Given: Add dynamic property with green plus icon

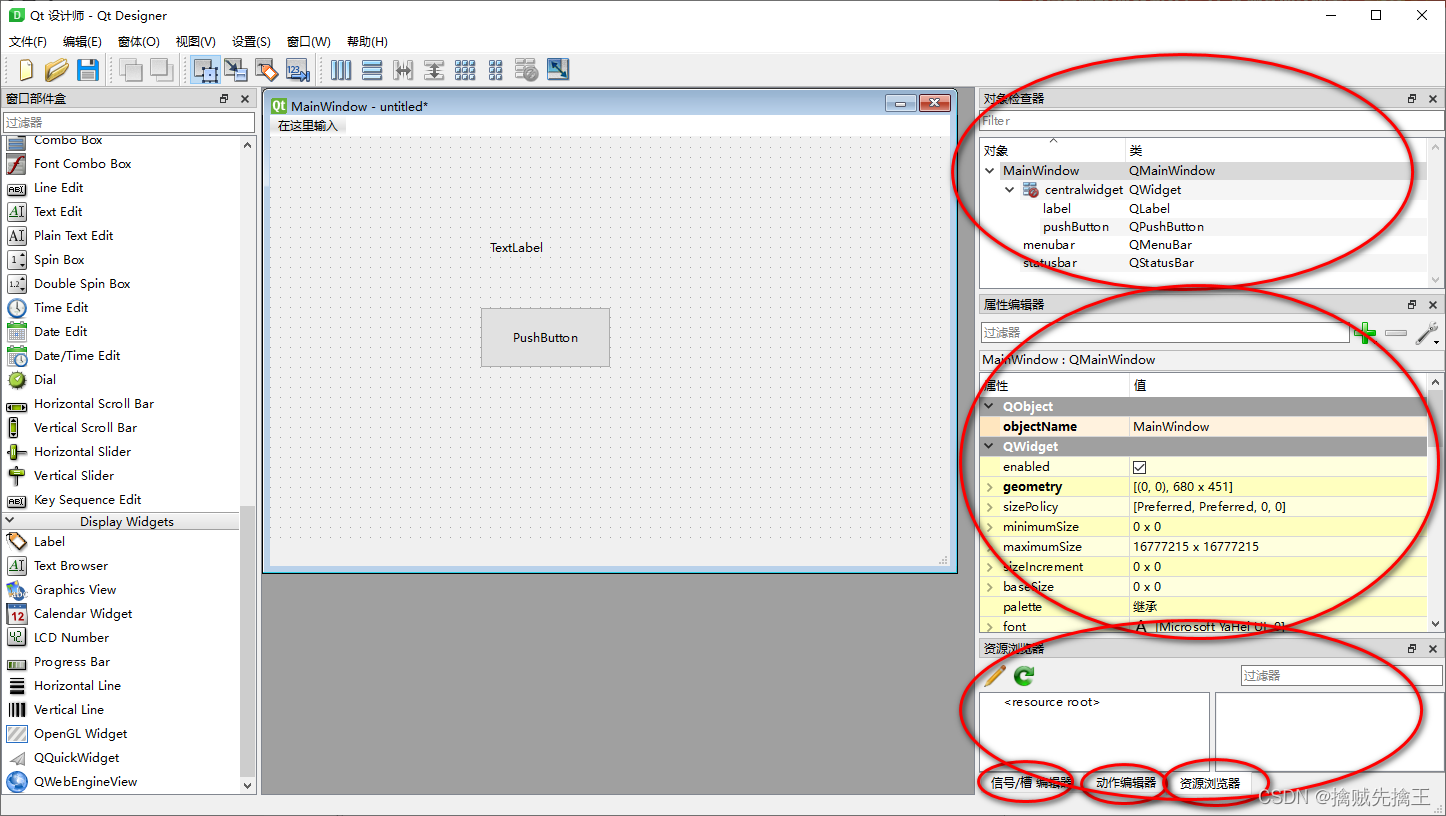Looking at the screenshot, I should (1364, 333).
